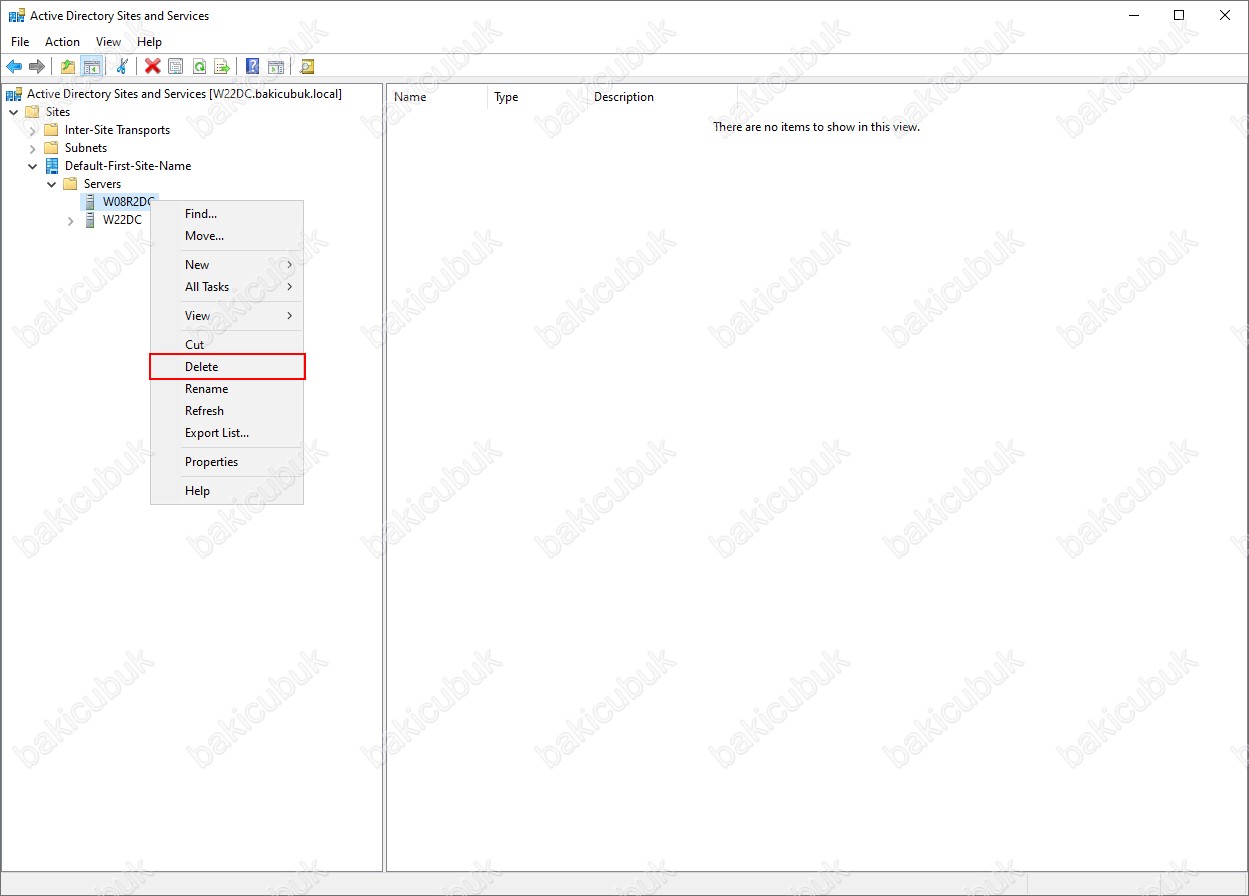1249x896 pixels.
Task: Choose Export List... from context menu
Action: [x=227, y=433]
